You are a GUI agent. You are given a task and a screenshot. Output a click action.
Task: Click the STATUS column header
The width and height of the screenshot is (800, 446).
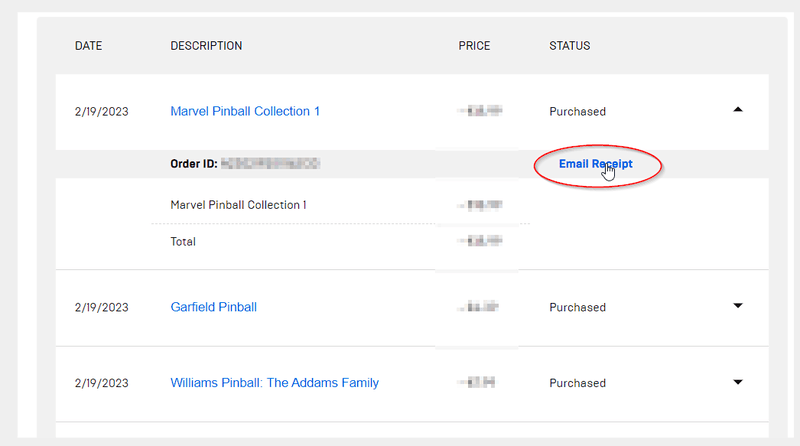point(569,46)
